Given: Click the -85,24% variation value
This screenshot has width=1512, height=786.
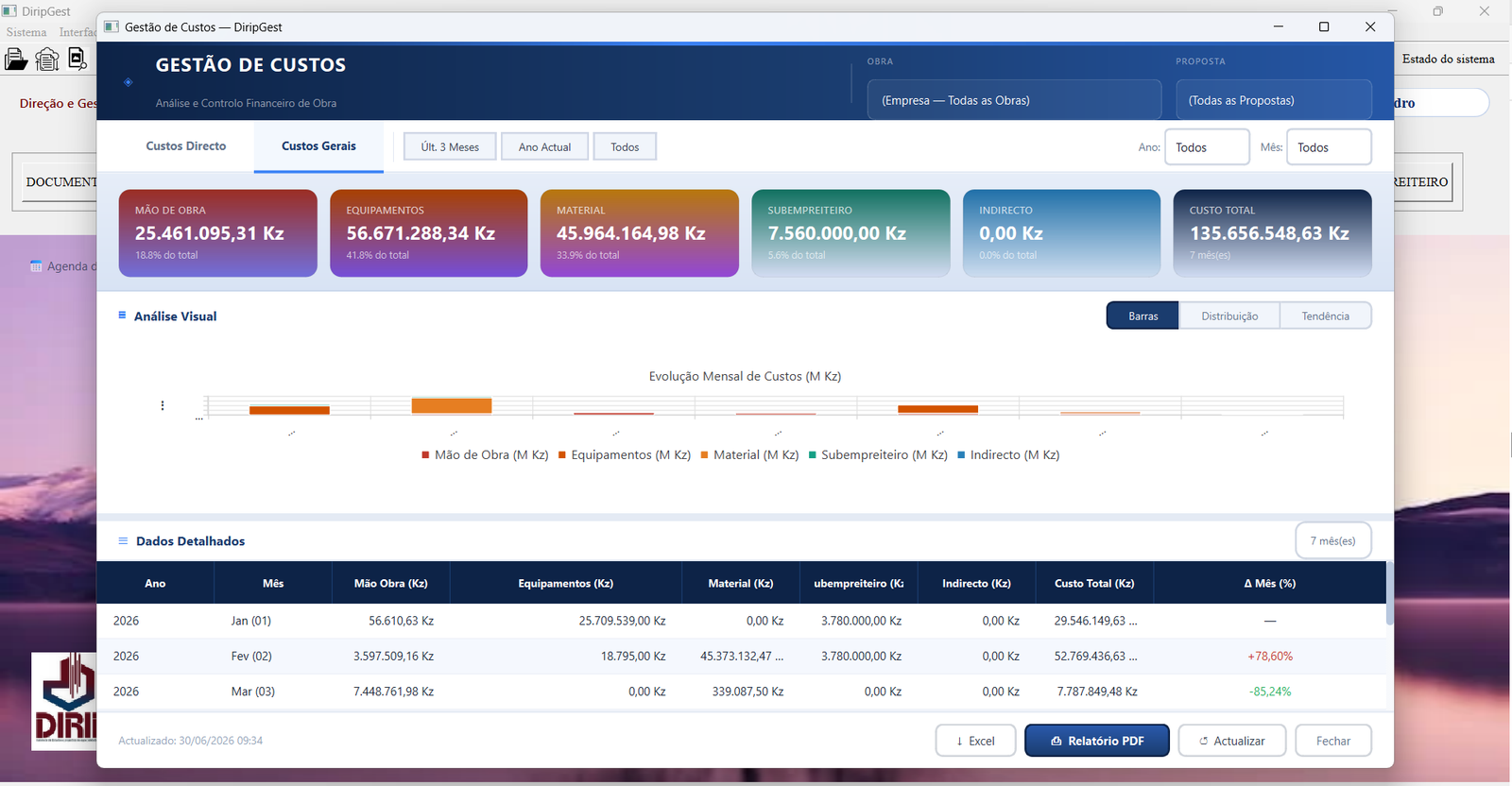Looking at the screenshot, I should (x=1270, y=692).
